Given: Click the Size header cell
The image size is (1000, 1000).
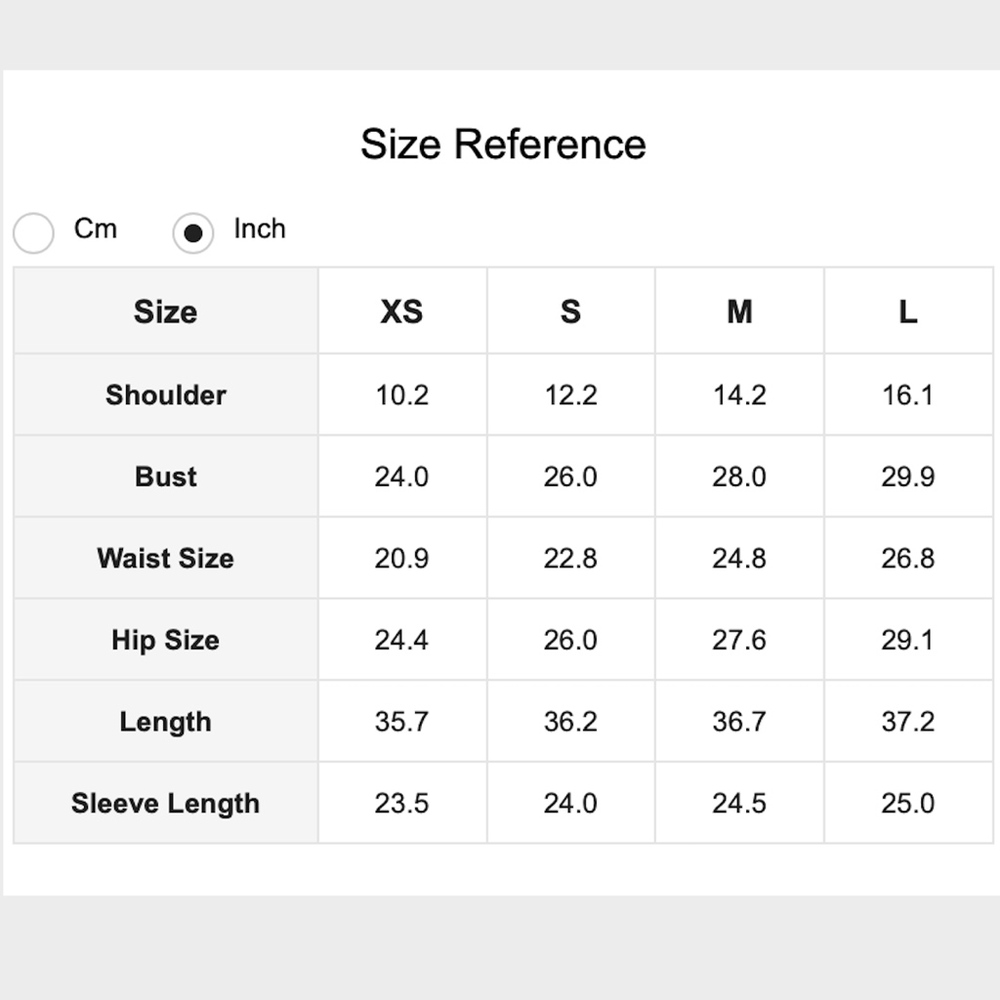Looking at the screenshot, I should coord(166,312).
